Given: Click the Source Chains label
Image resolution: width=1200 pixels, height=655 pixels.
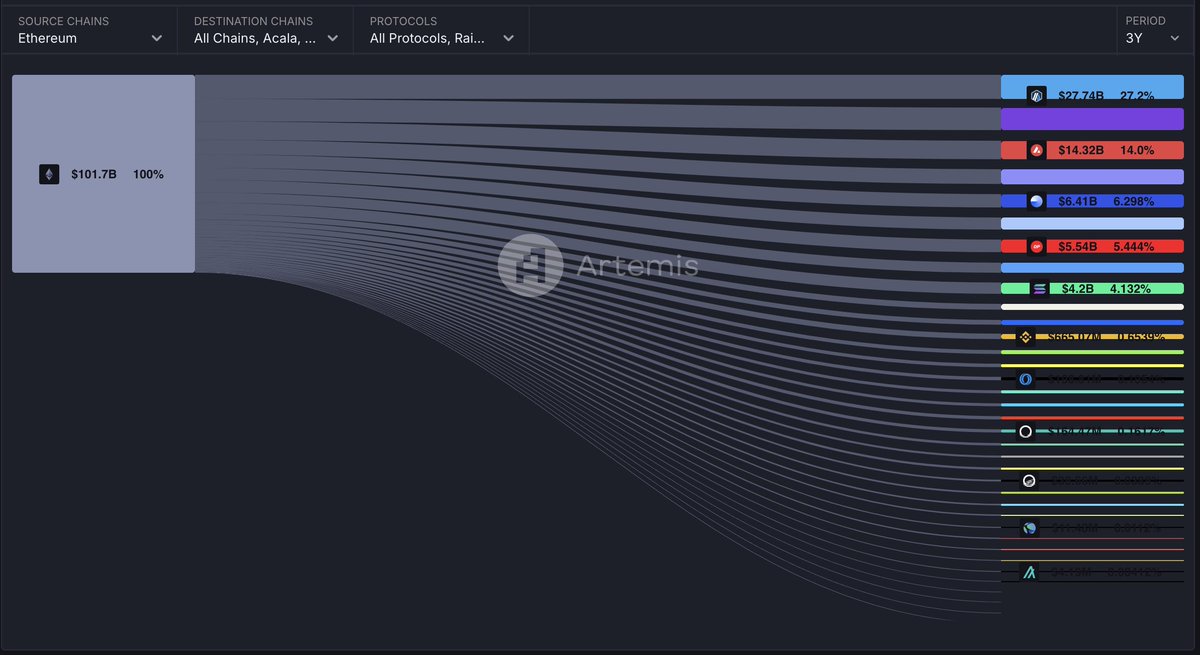Looking at the screenshot, I should pos(64,21).
